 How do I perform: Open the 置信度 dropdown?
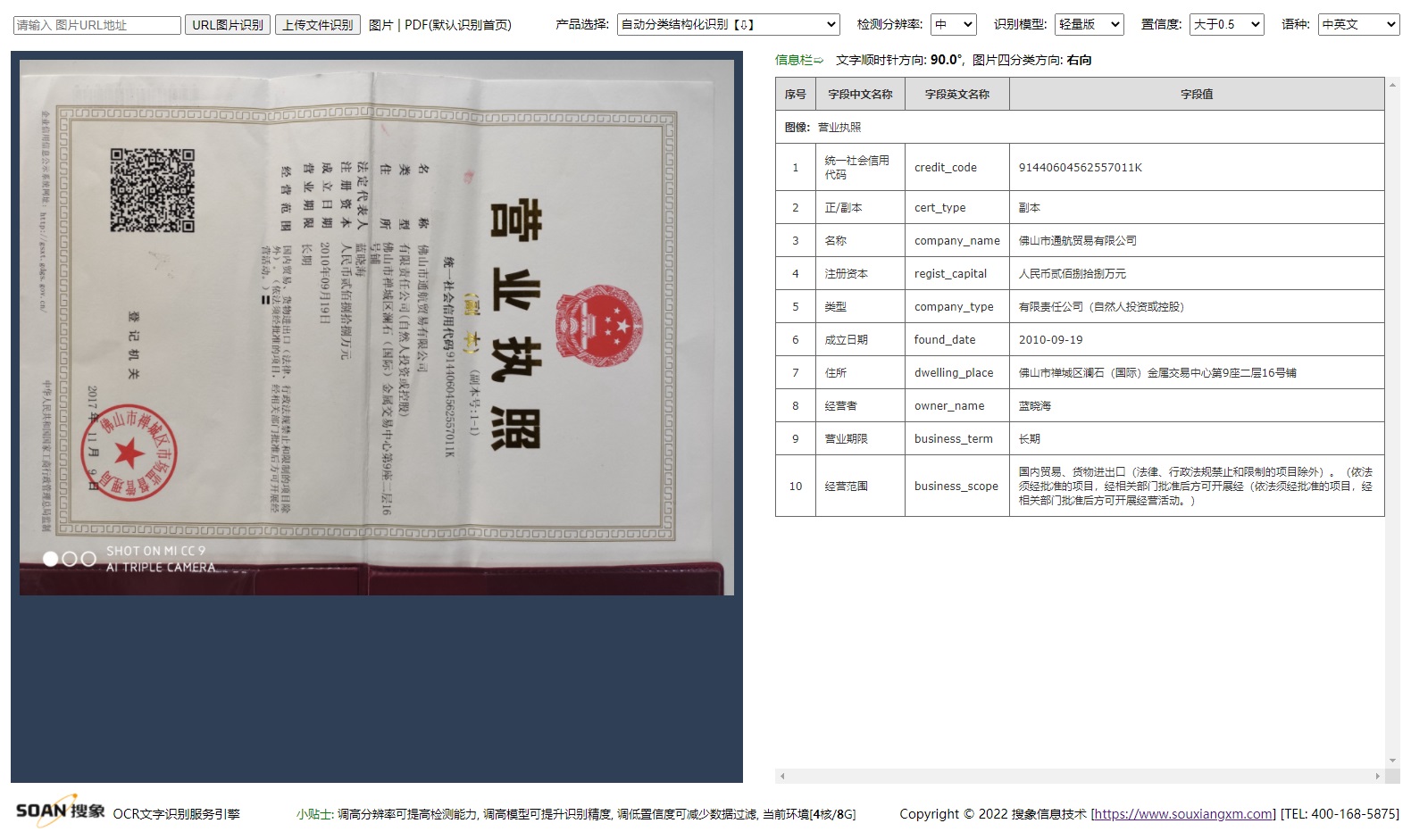(x=1227, y=25)
